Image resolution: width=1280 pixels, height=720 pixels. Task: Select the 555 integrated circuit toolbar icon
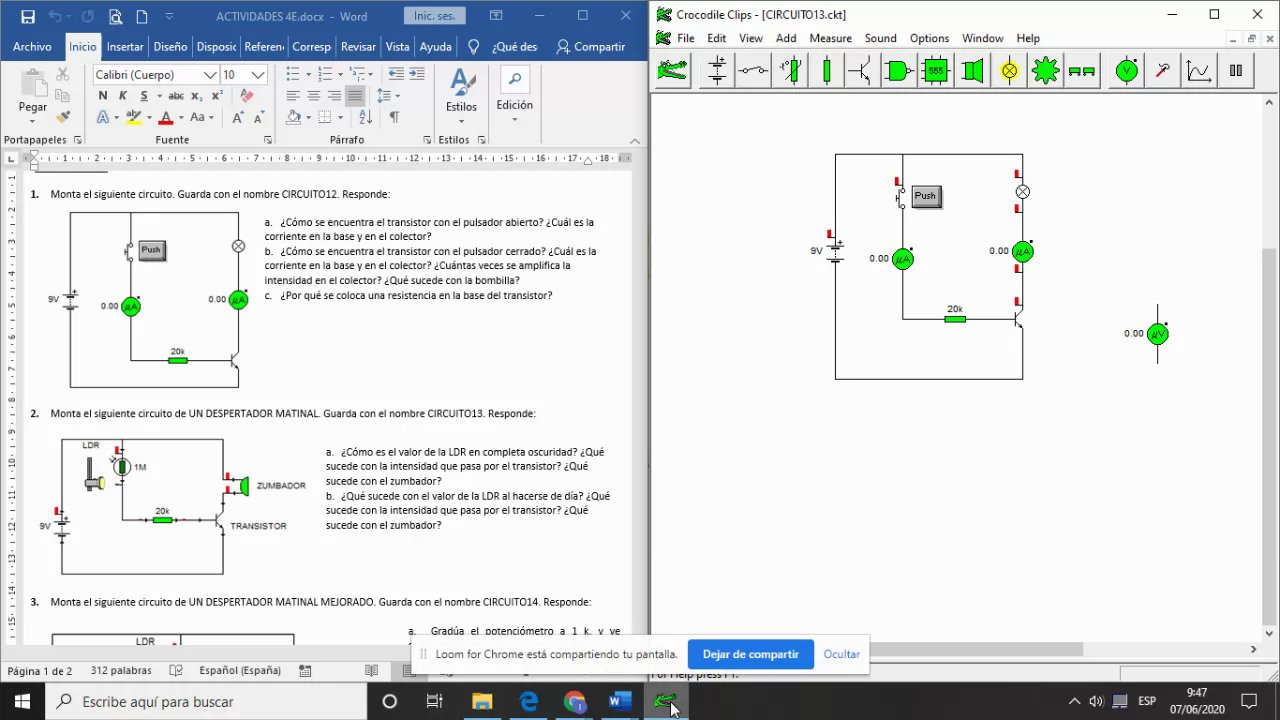point(935,71)
